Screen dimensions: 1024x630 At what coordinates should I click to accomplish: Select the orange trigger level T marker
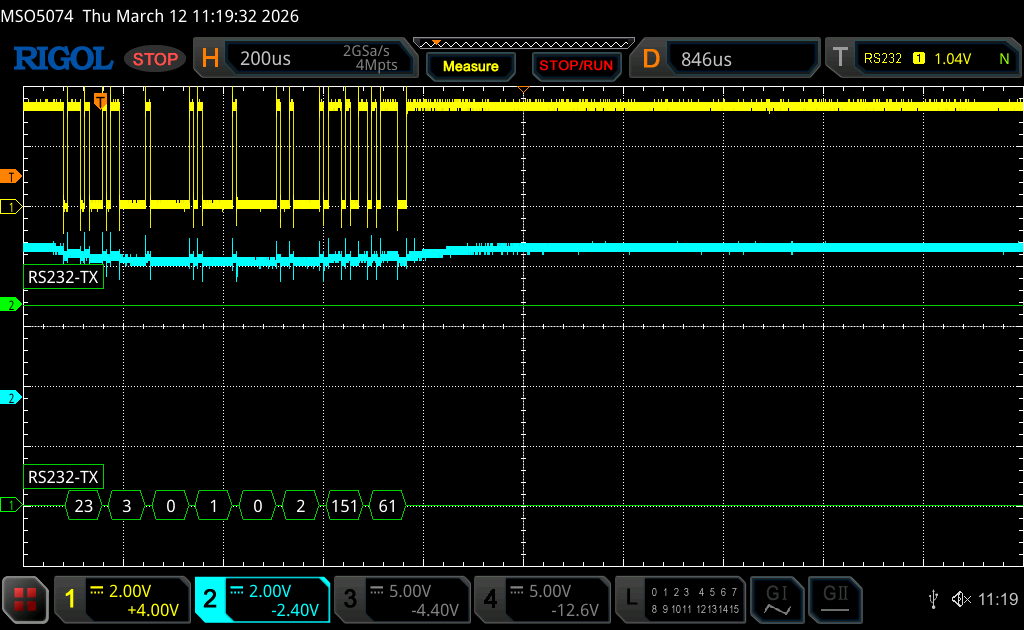pos(11,177)
